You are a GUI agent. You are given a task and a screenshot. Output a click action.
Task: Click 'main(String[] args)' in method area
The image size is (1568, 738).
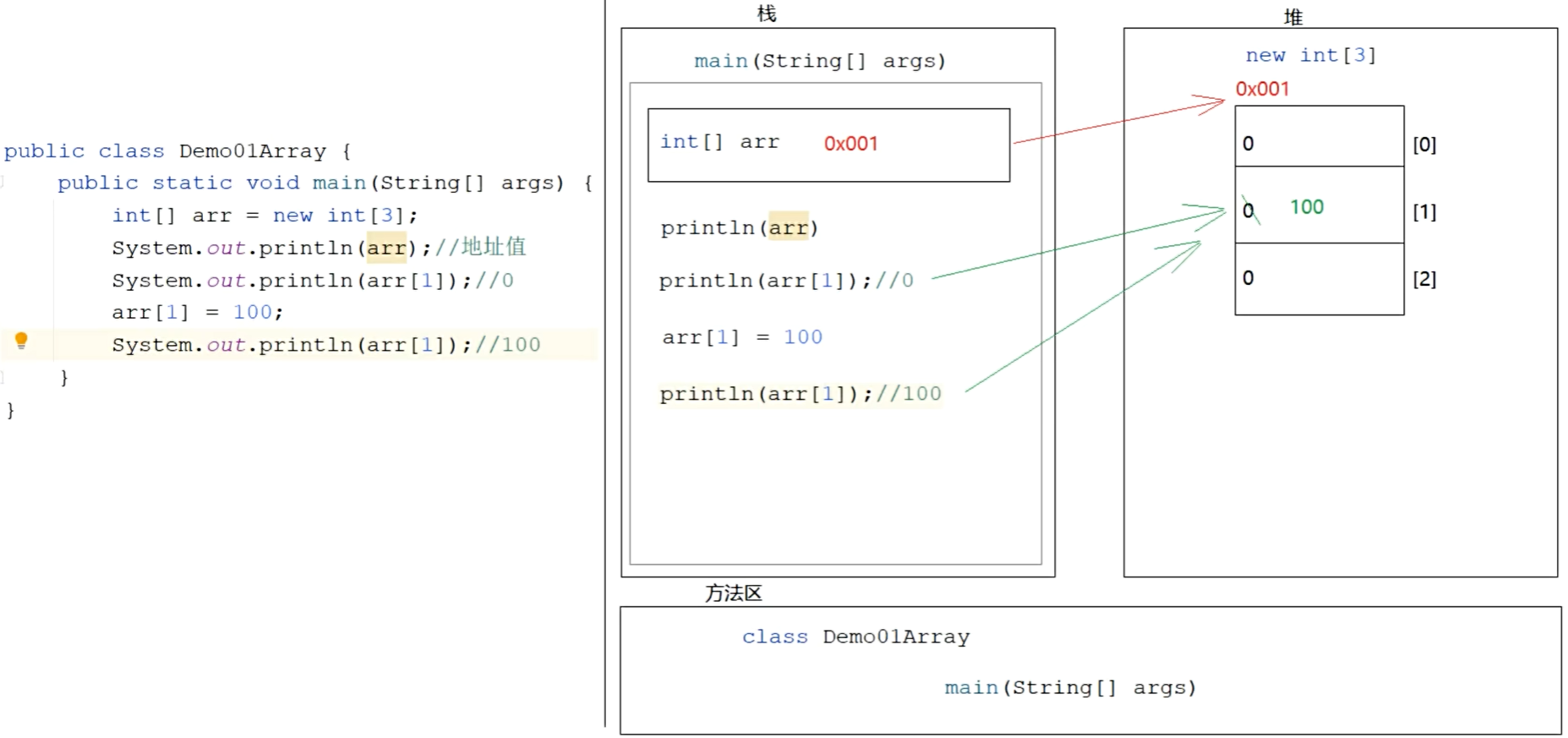click(1070, 688)
